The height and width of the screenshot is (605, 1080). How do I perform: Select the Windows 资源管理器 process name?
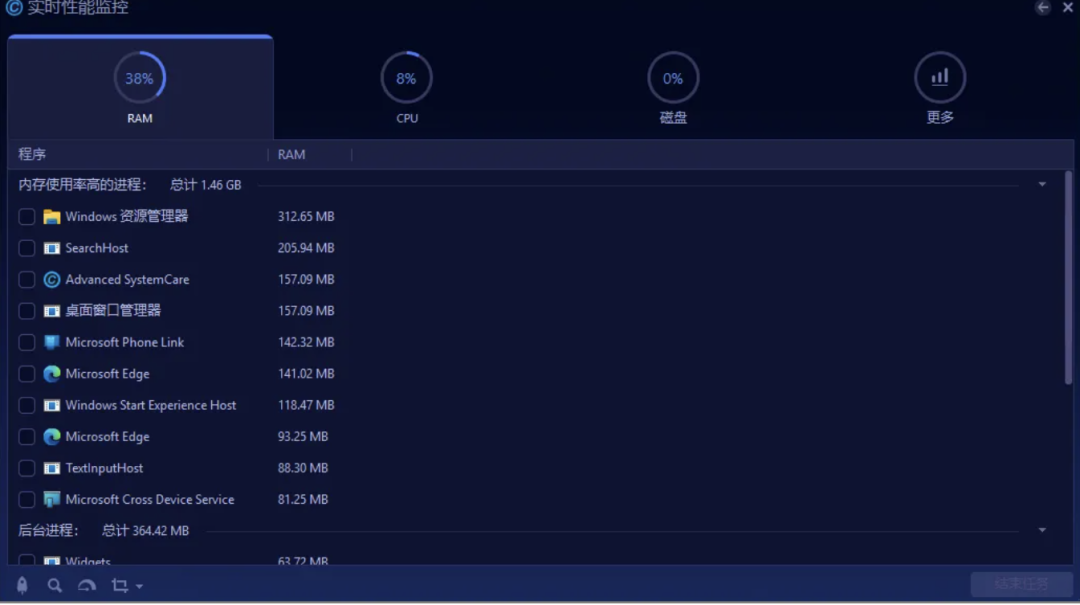(127, 216)
